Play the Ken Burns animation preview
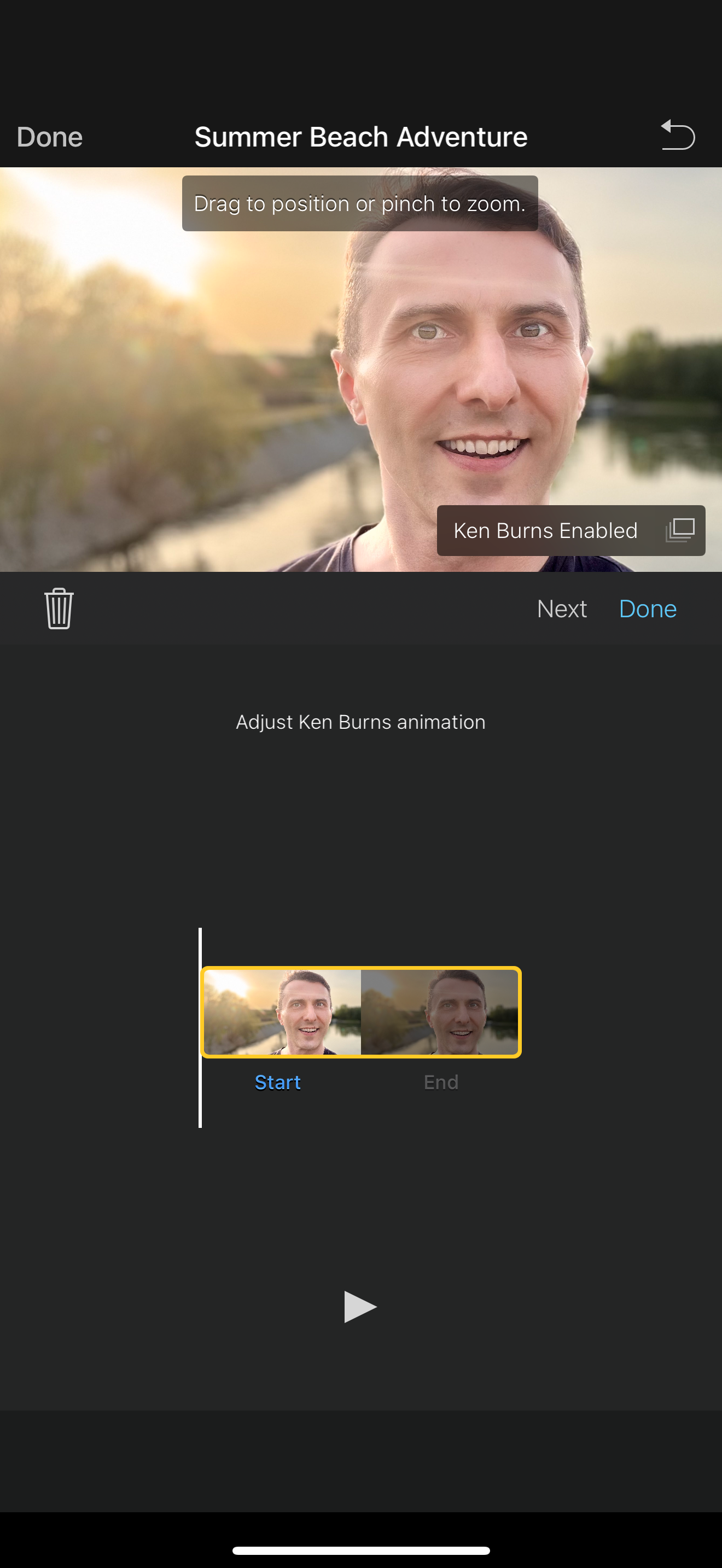722x1568 pixels. (x=360, y=1306)
